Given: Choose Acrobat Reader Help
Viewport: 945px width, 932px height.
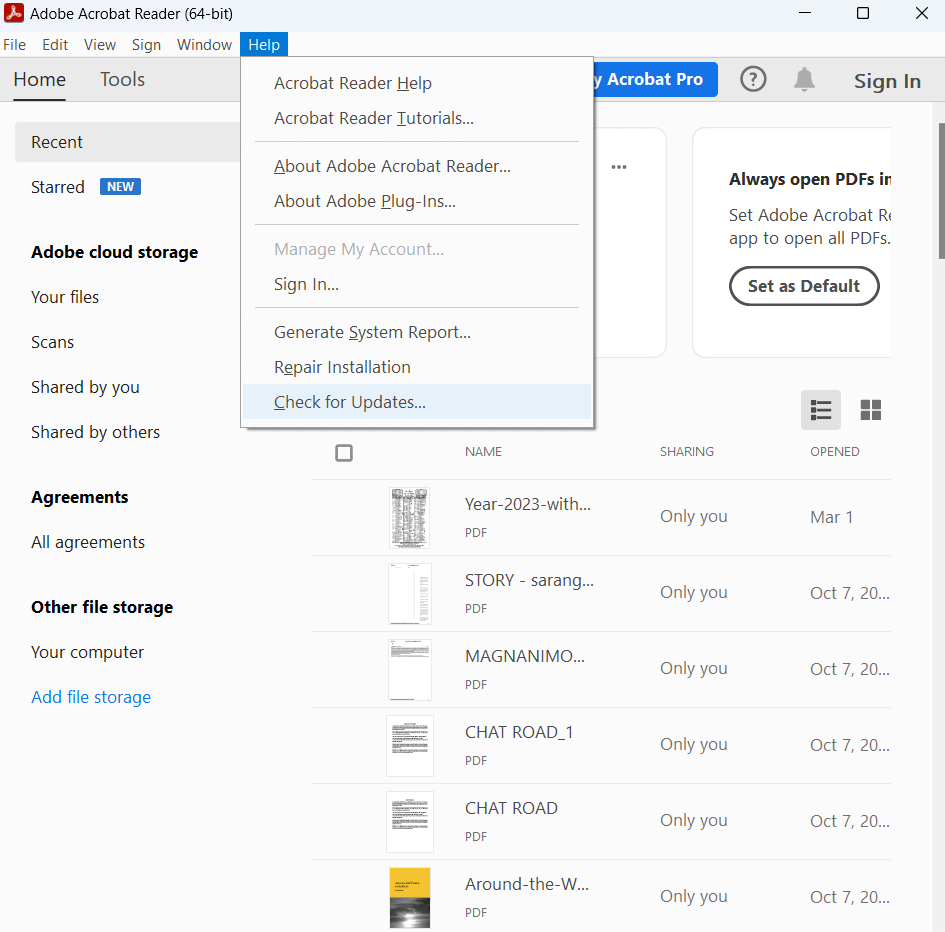Looking at the screenshot, I should click(417, 83).
